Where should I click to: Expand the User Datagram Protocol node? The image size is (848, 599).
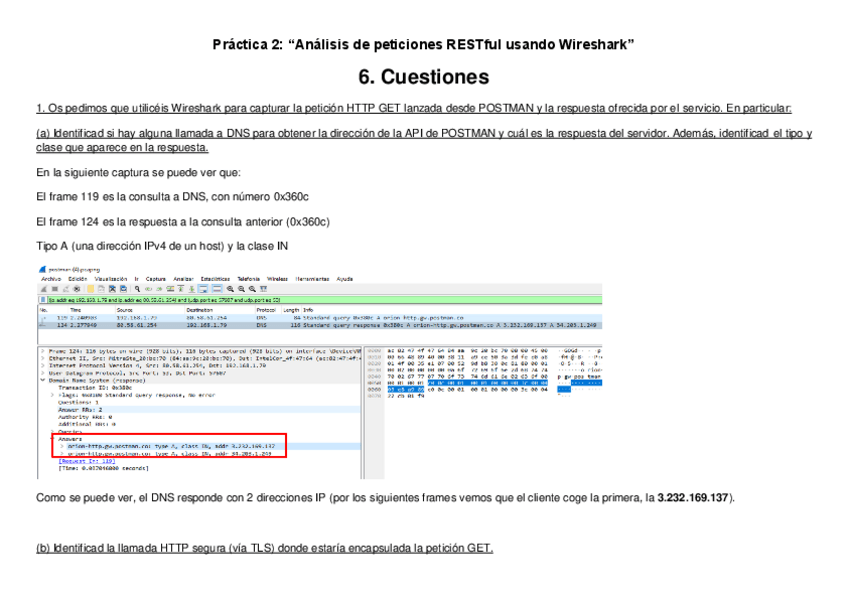point(43,373)
